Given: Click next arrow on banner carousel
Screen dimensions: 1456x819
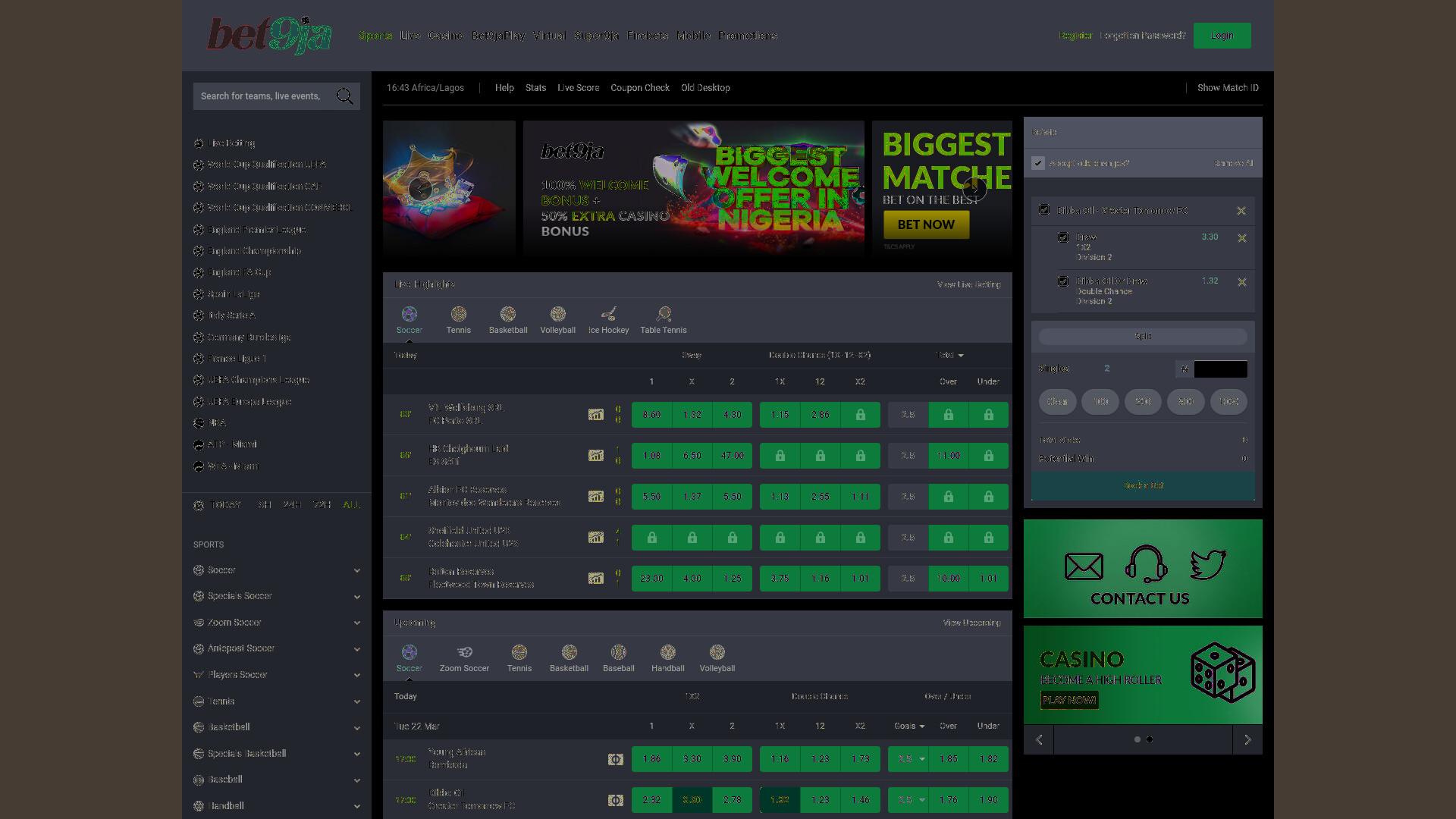Looking at the screenshot, I should coord(975,189).
